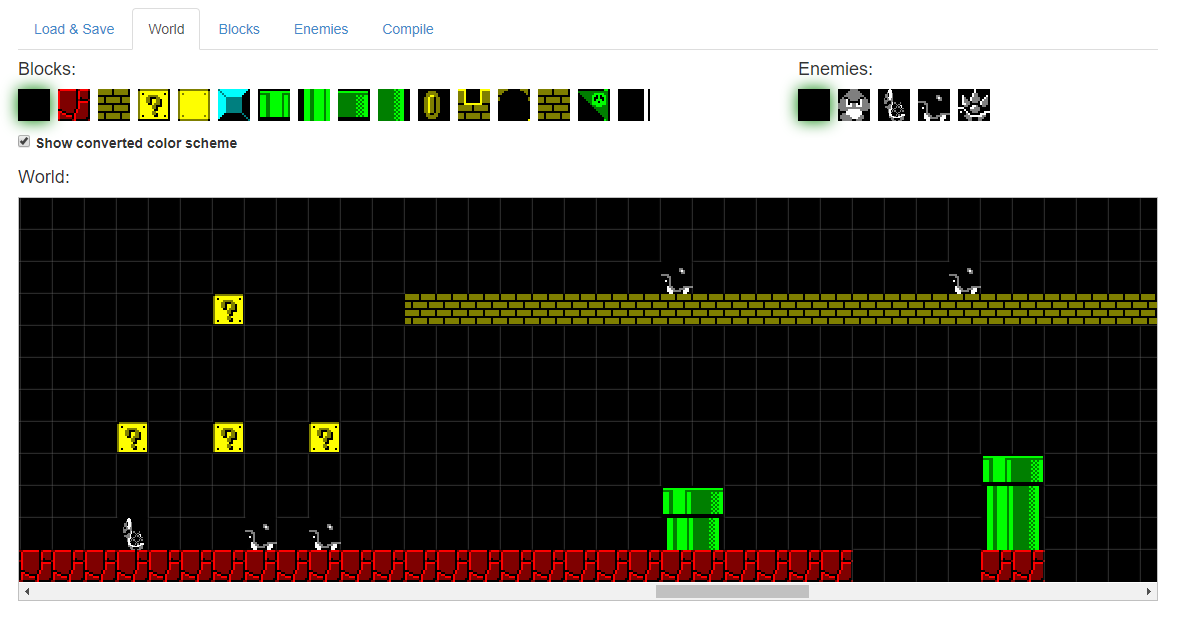The image size is (1177, 621).
Task: Pick the yellow question mark block
Action: point(154,105)
